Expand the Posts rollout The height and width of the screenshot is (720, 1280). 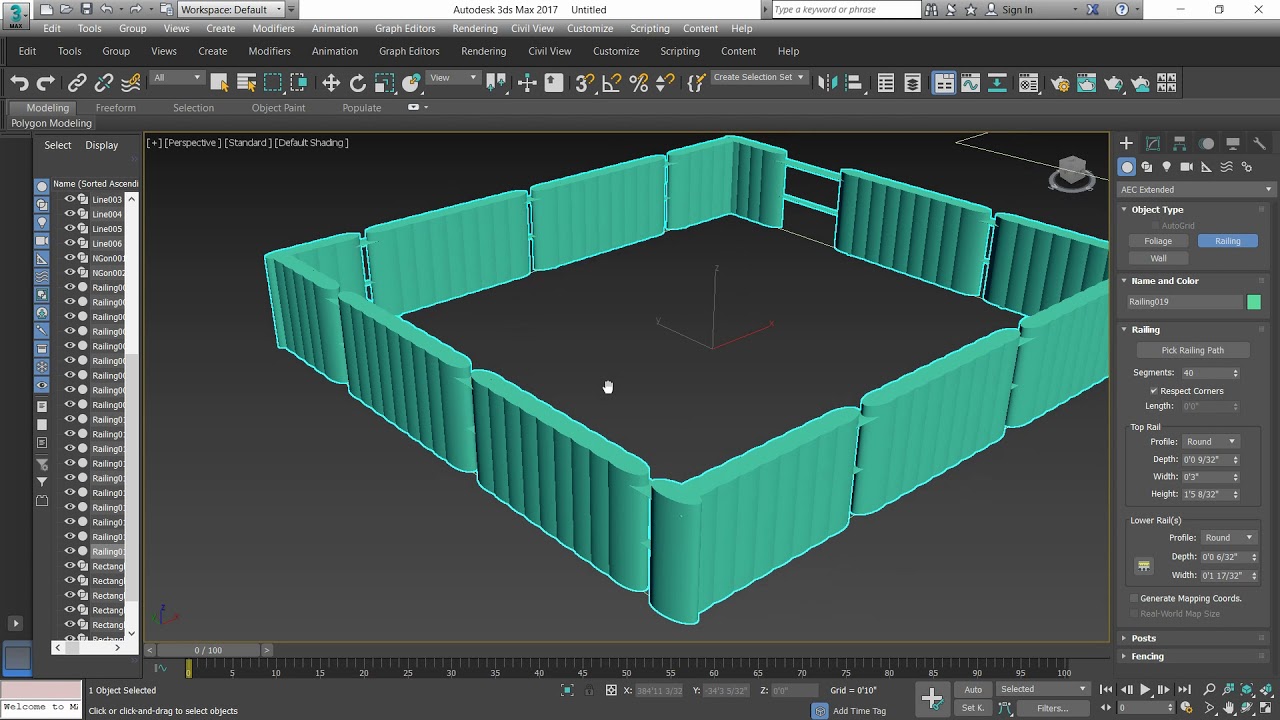1143,638
